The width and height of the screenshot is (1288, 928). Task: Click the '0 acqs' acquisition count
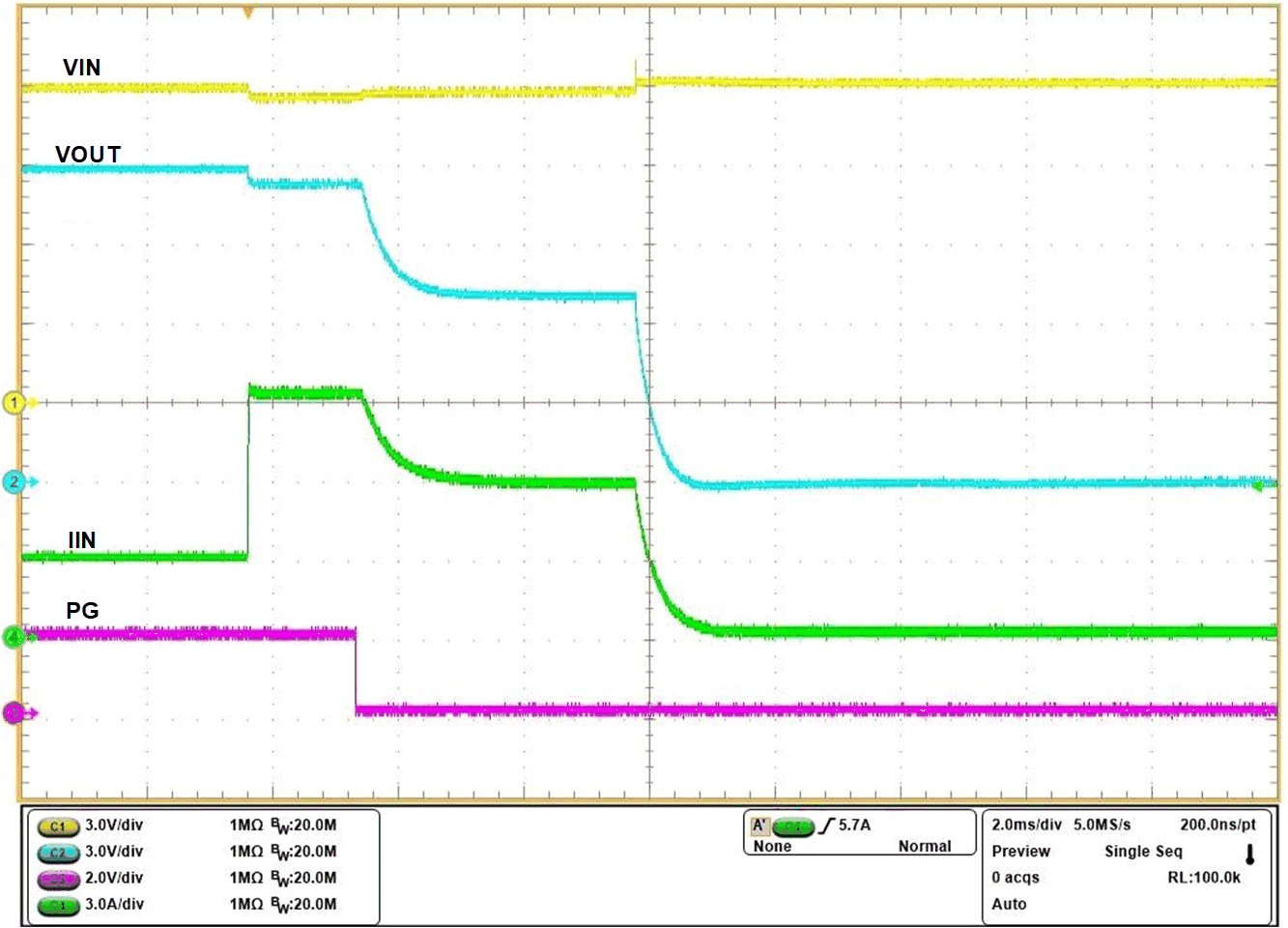click(x=1016, y=878)
